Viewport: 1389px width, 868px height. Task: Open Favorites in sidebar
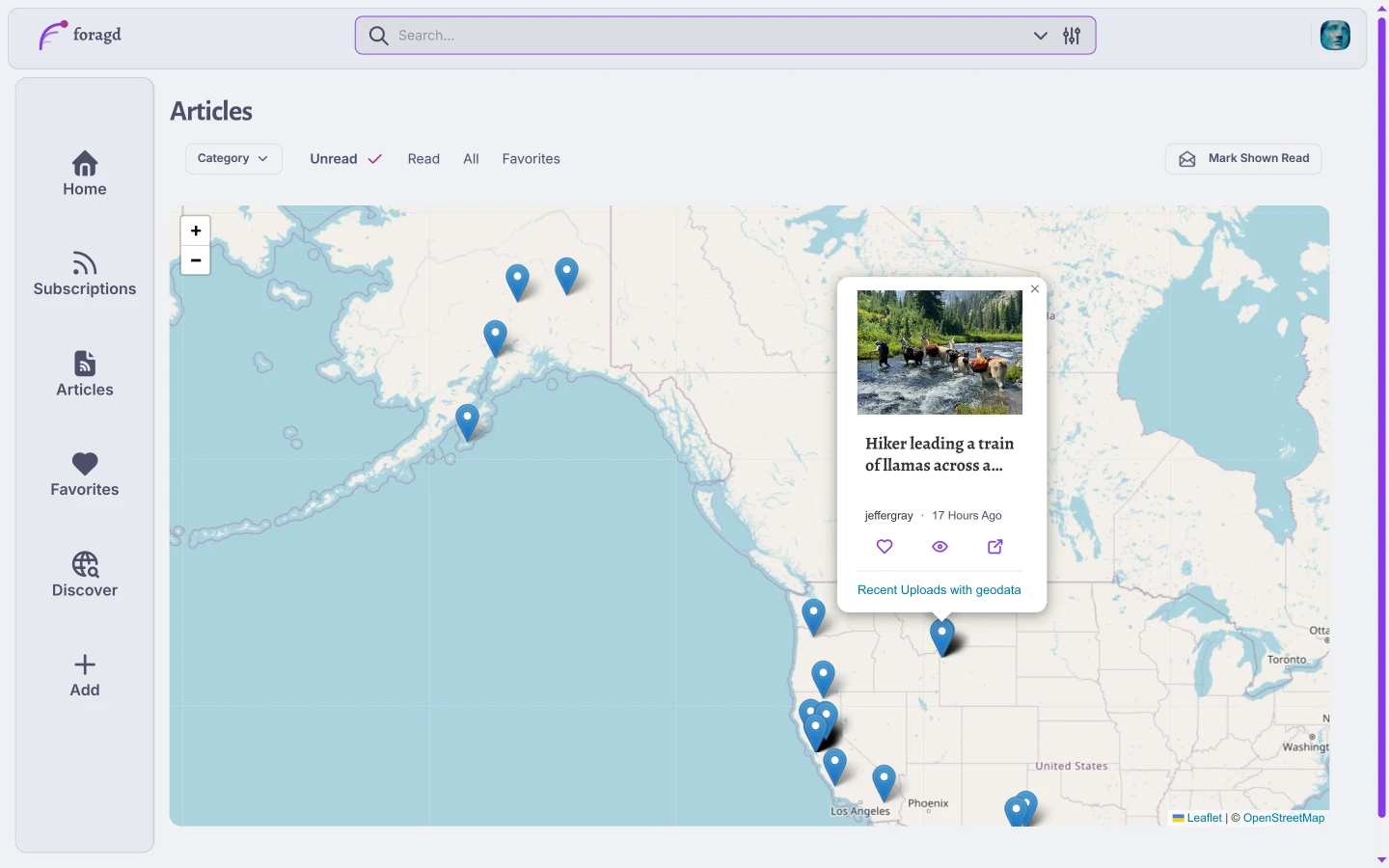point(85,475)
